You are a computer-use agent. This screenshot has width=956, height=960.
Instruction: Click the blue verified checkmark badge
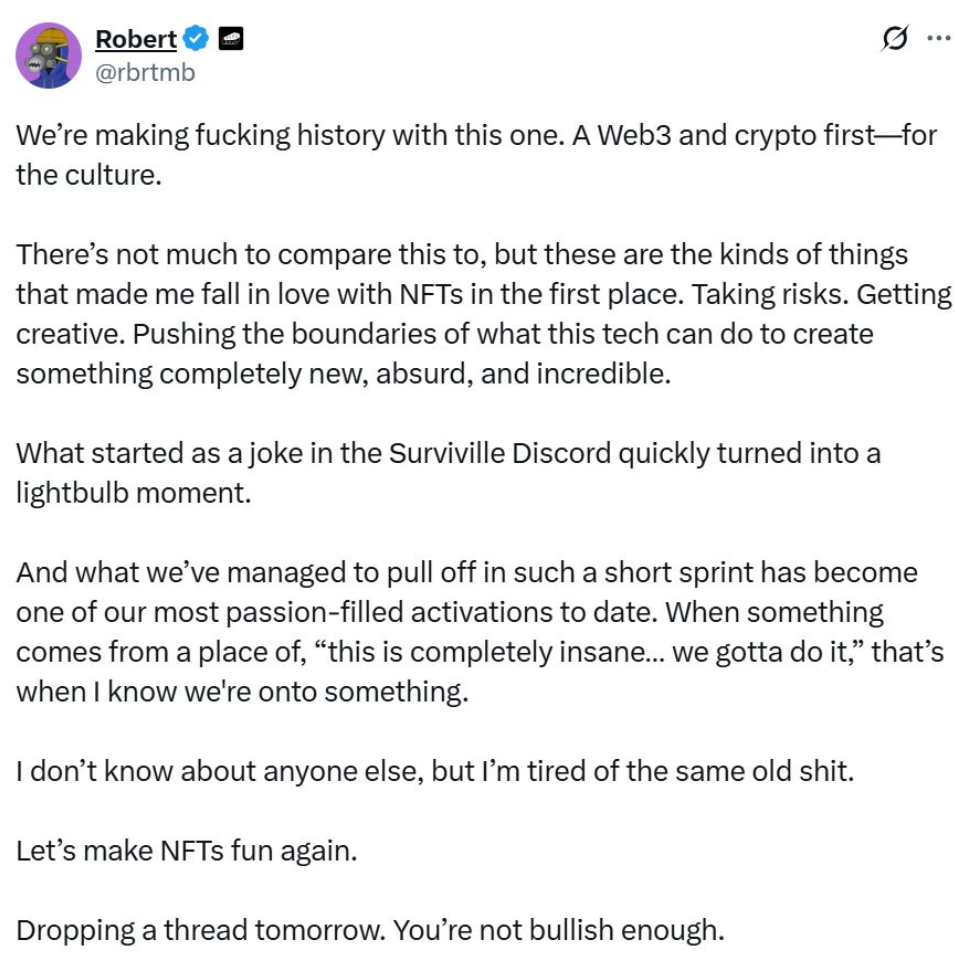tap(197, 39)
